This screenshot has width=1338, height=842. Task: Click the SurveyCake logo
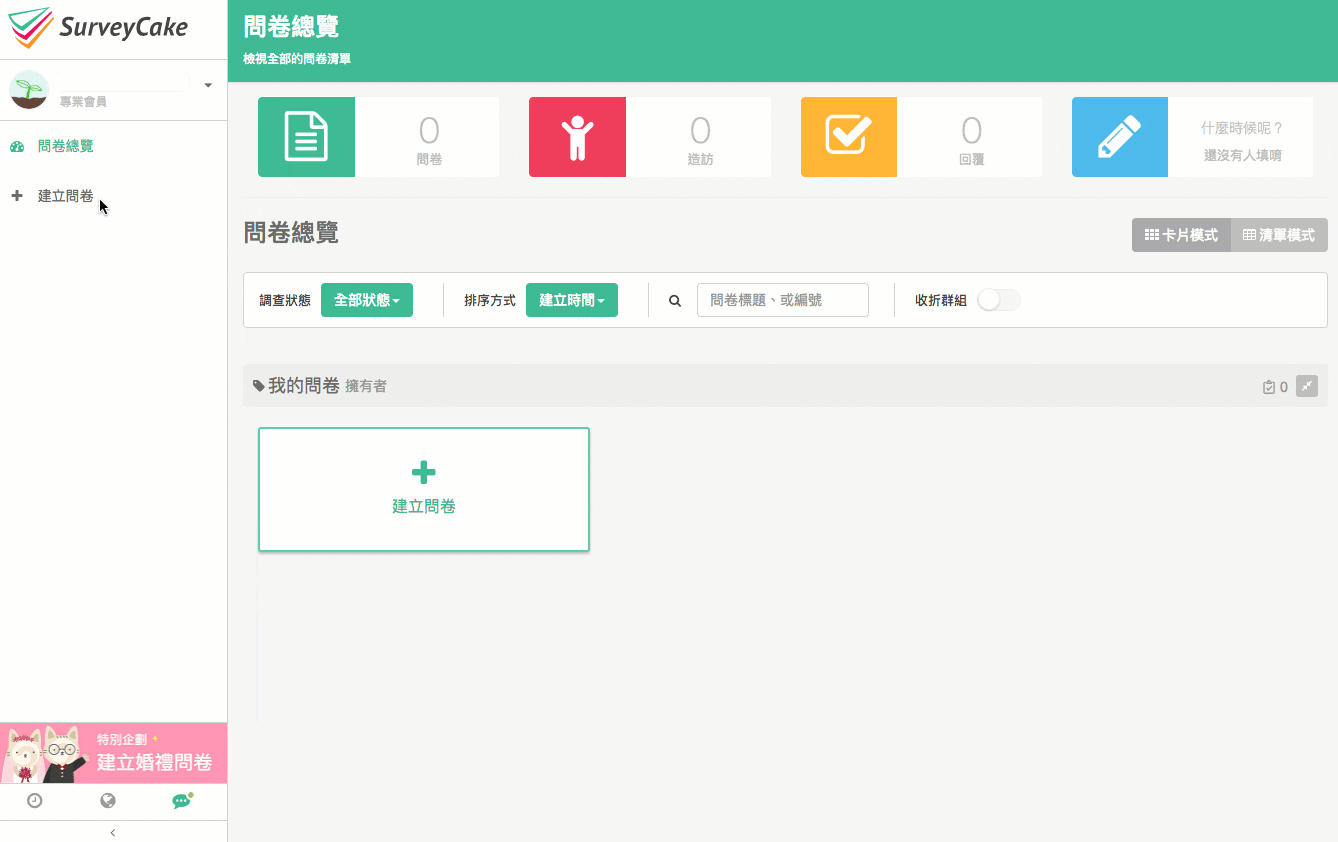tap(98, 28)
